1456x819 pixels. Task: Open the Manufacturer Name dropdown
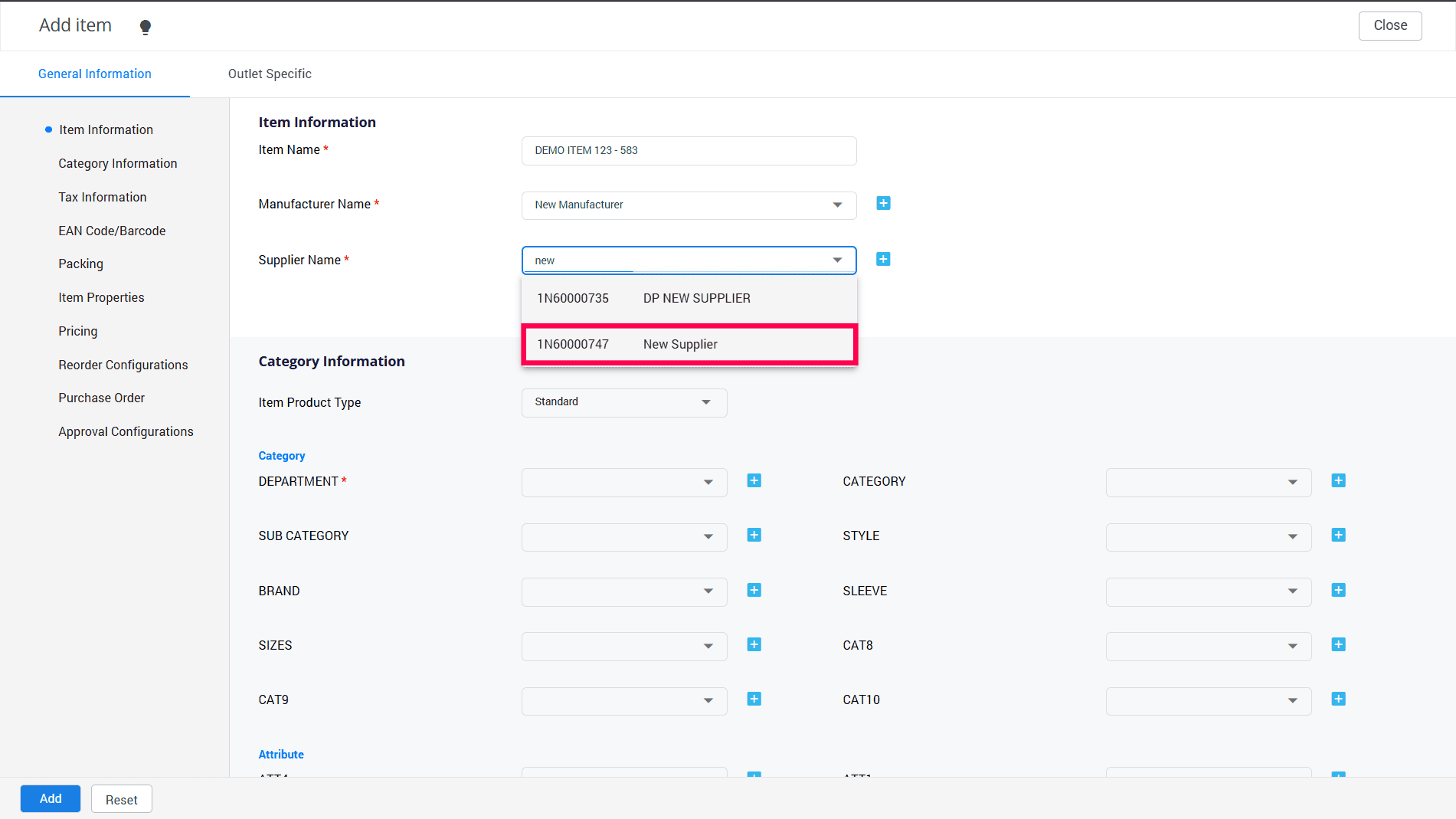pos(689,205)
